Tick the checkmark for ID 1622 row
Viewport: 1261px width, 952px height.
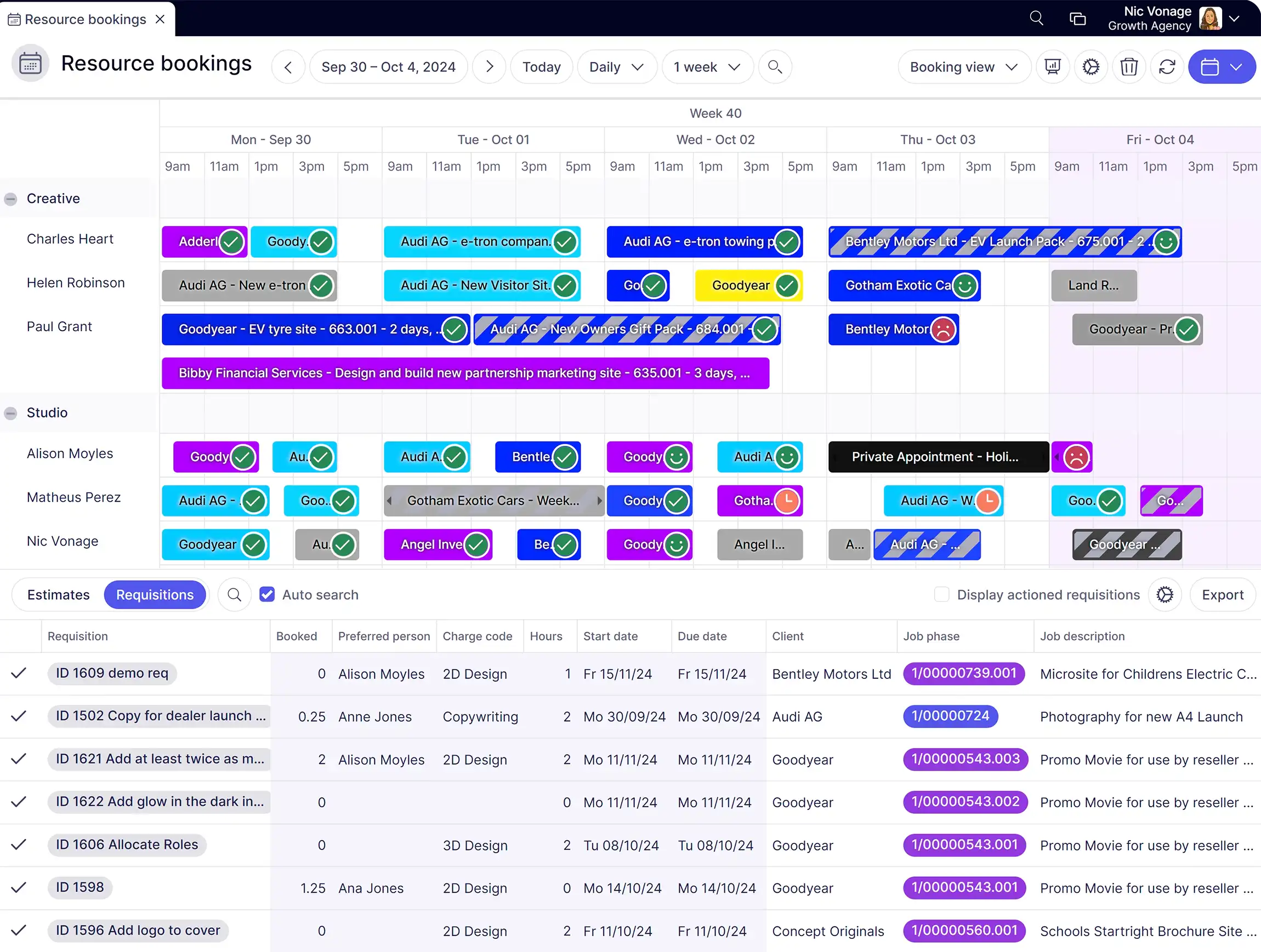(x=19, y=802)
